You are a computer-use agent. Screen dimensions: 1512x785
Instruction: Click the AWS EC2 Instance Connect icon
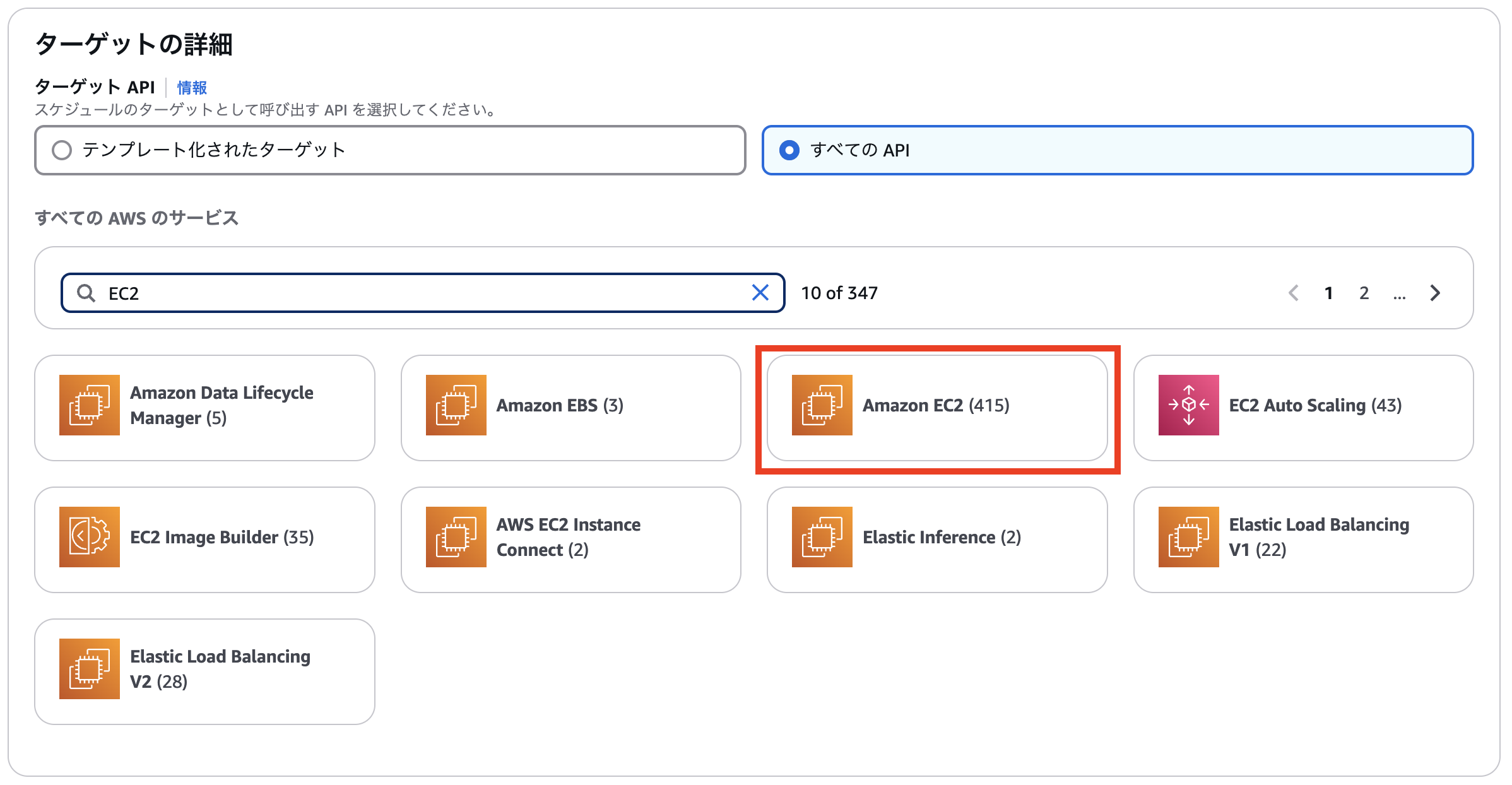tap(456, 537)
